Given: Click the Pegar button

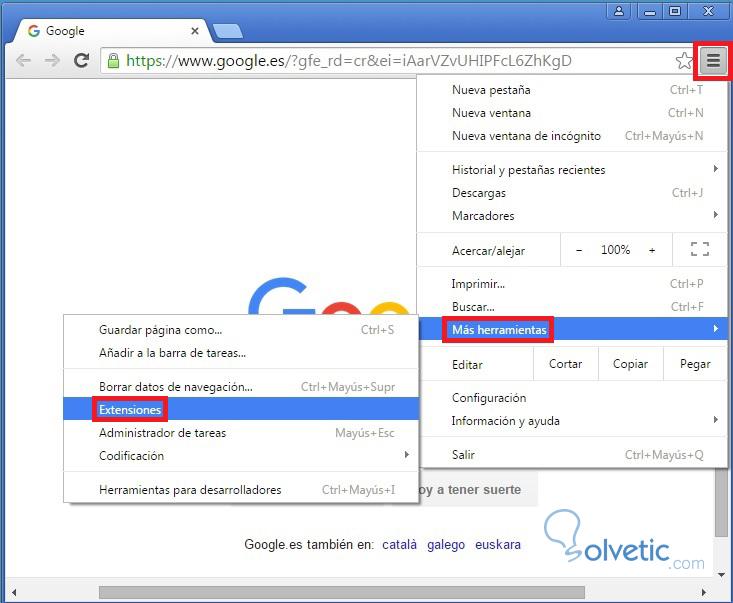Looking at the screenshot, I should point(695,364).
